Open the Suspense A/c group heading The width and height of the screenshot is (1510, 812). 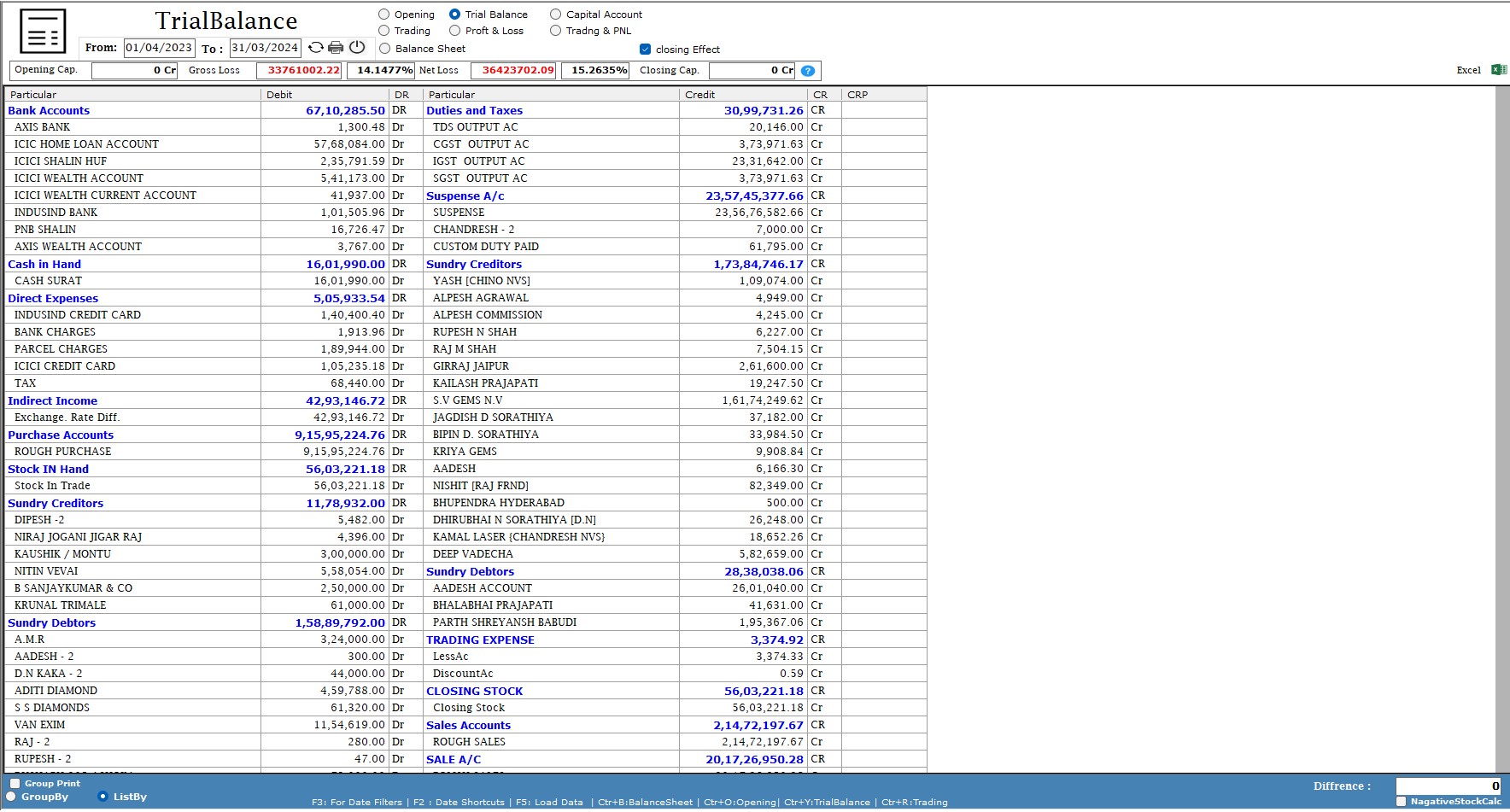click(465, 196)
